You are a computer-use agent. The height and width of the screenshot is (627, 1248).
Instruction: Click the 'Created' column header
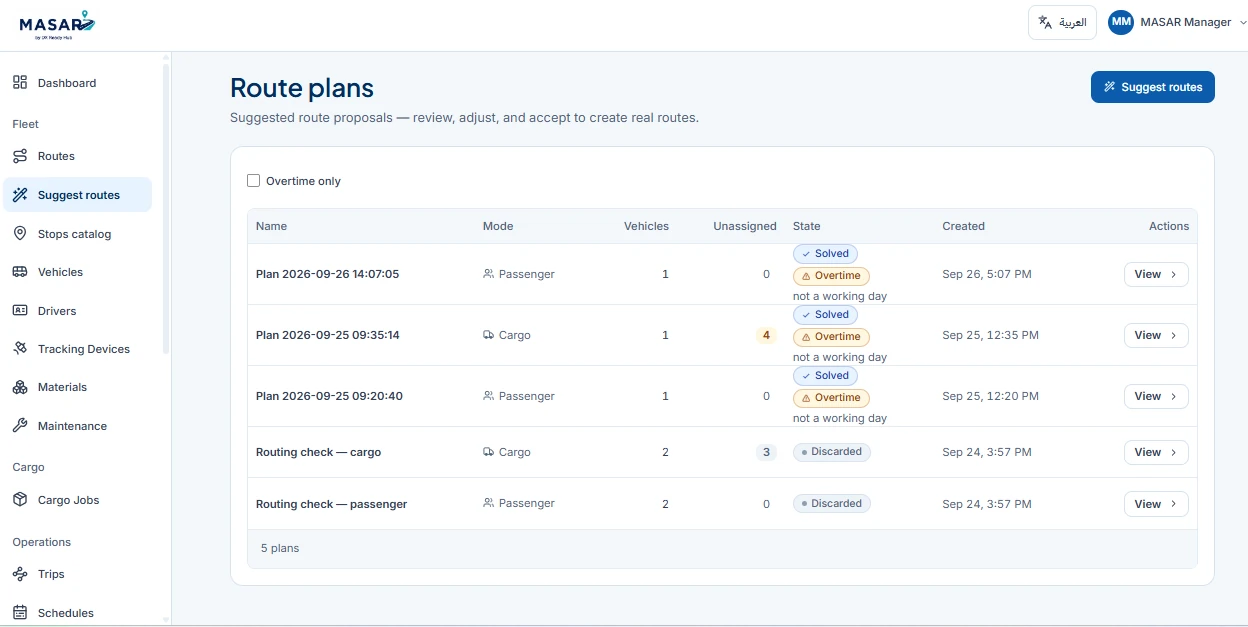click(x=963, y=226)
